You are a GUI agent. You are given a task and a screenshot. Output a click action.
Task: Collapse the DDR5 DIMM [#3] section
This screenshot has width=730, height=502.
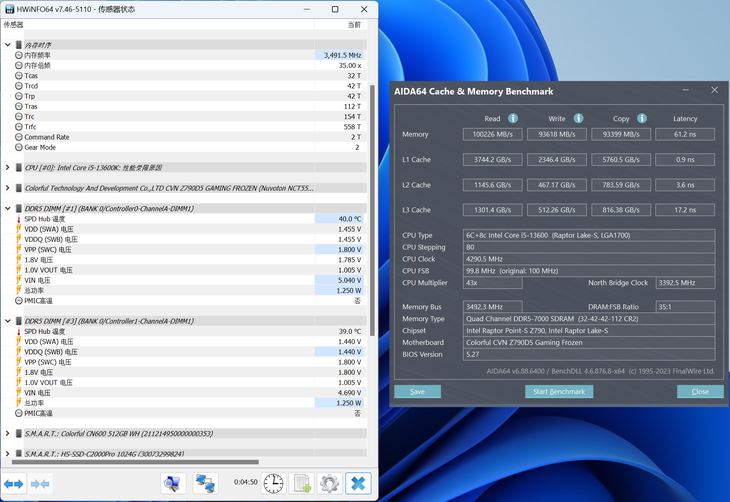tap(8, 321)
